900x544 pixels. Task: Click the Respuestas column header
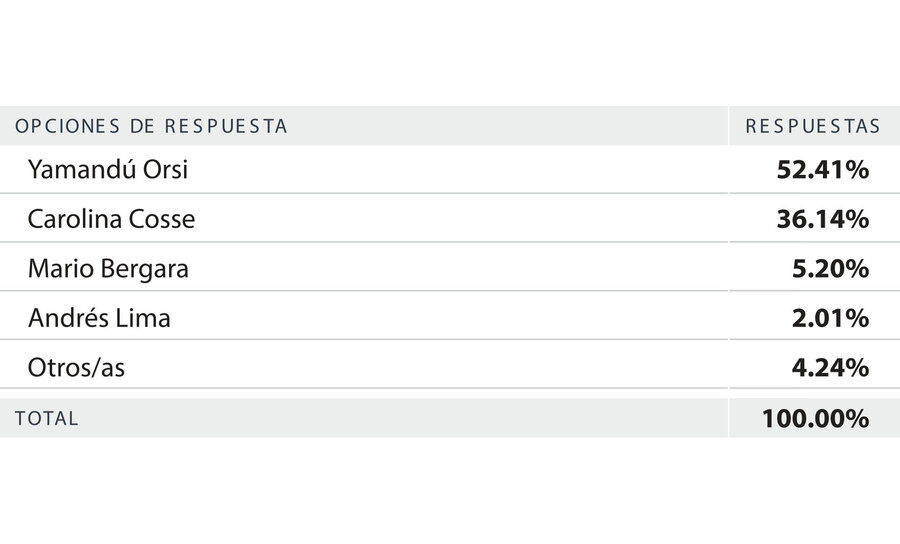tap(813, 126)
